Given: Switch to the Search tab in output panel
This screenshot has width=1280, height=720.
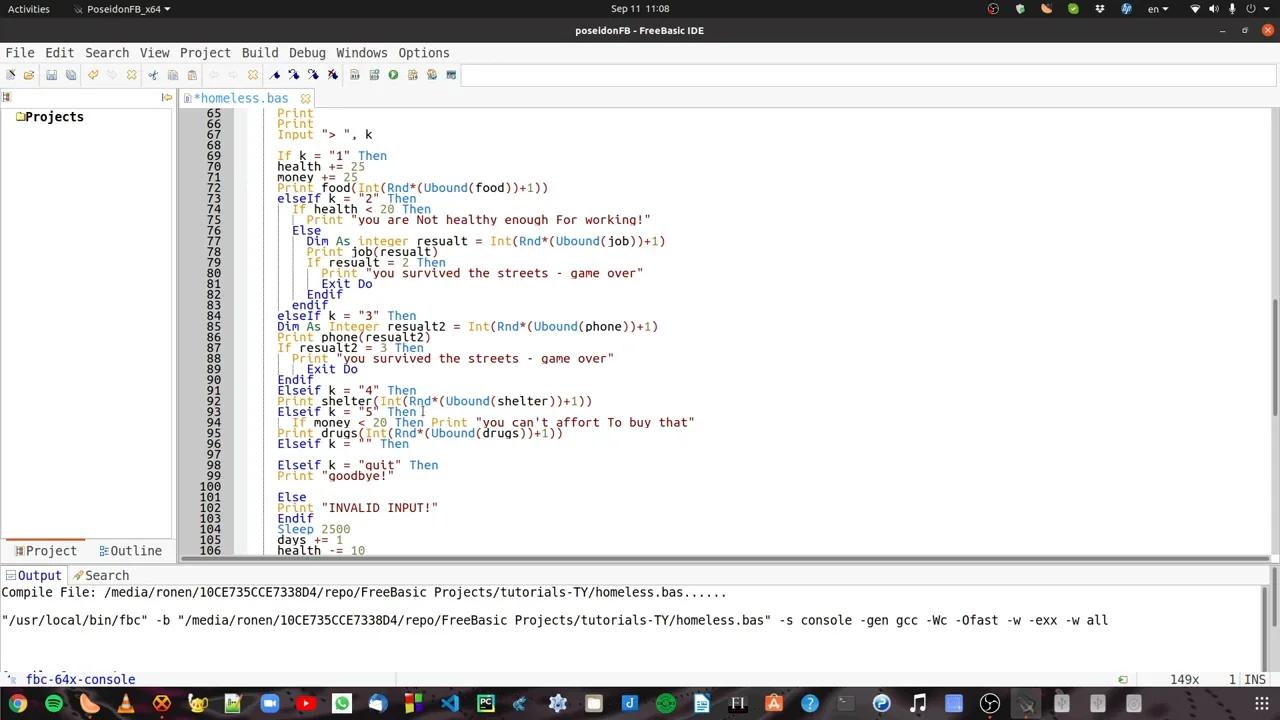Looking at the screenshot, I should [x=106, y=575].
